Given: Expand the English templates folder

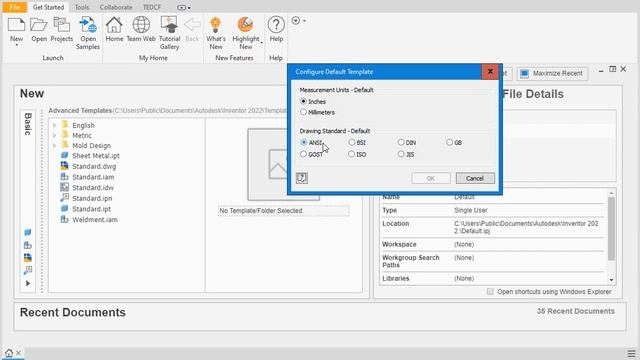Looking at the screenshot, I should tap(54, 125).
